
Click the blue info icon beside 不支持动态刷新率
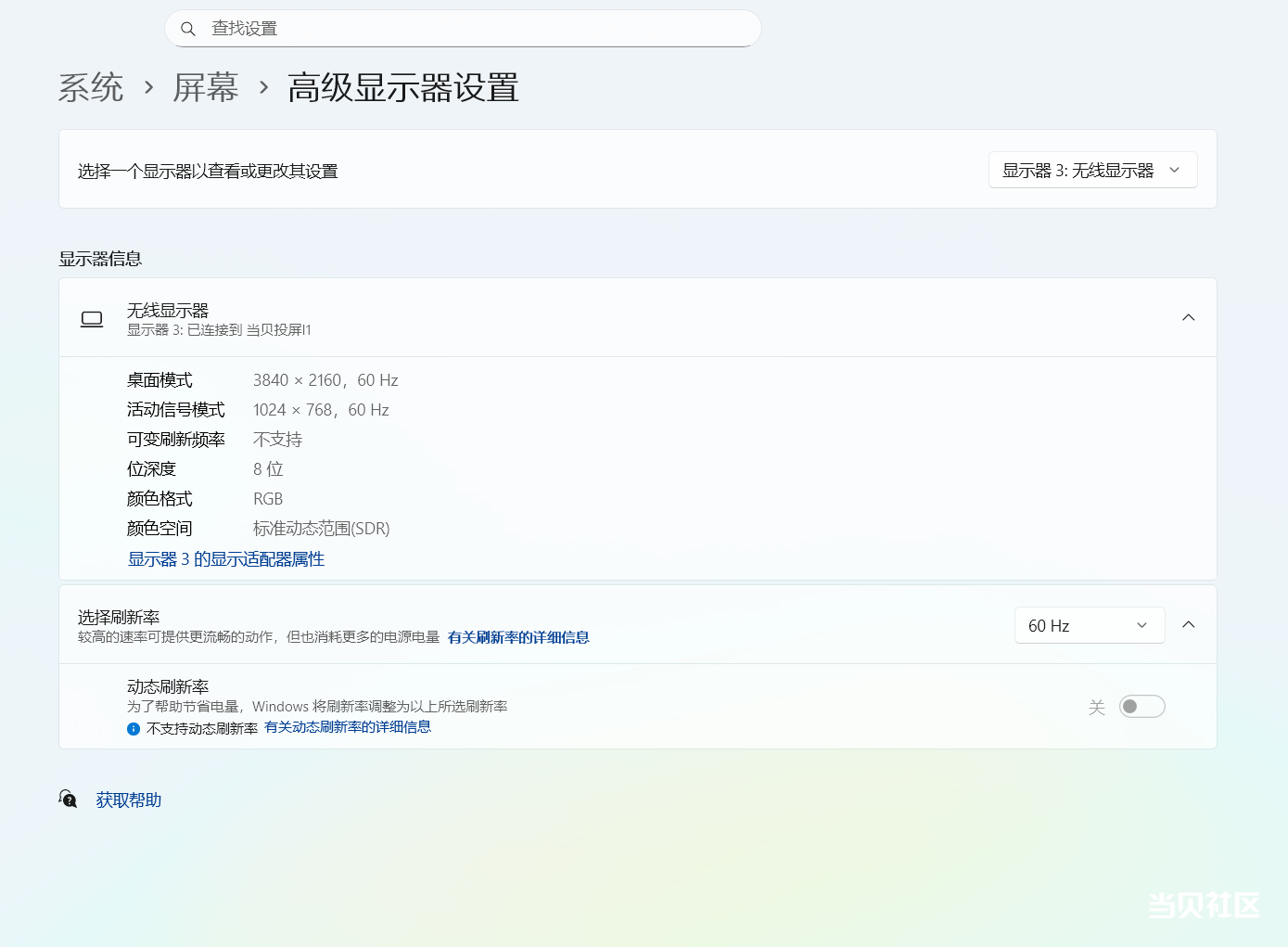134,729
